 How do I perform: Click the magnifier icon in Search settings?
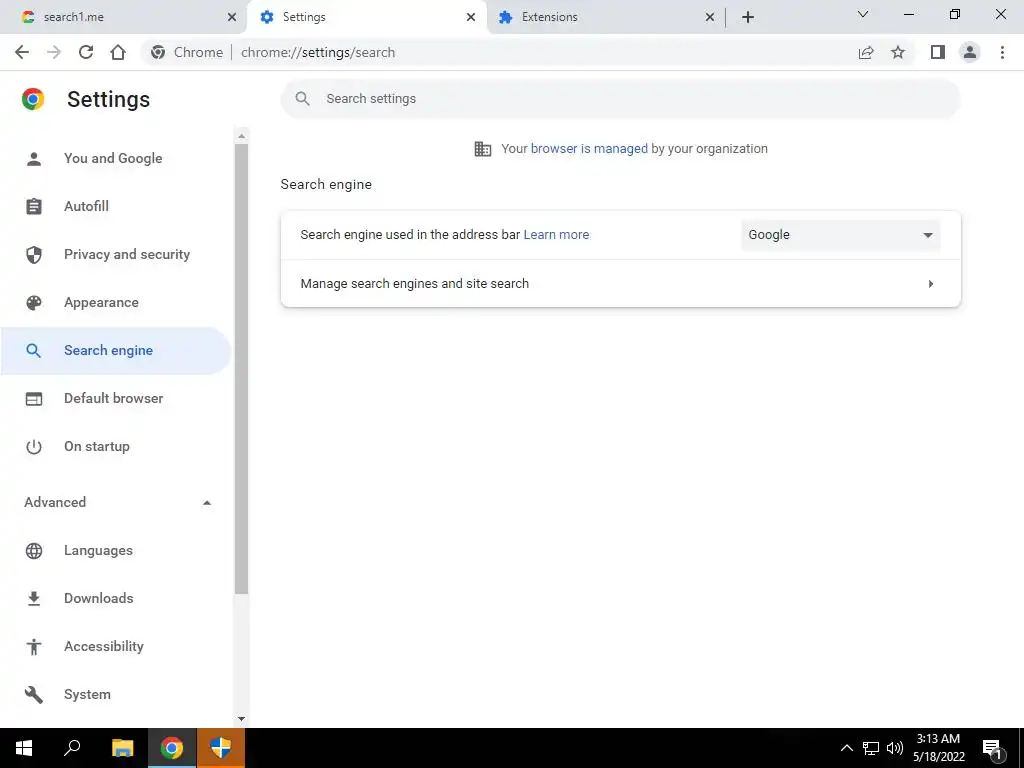coord(302,99)
